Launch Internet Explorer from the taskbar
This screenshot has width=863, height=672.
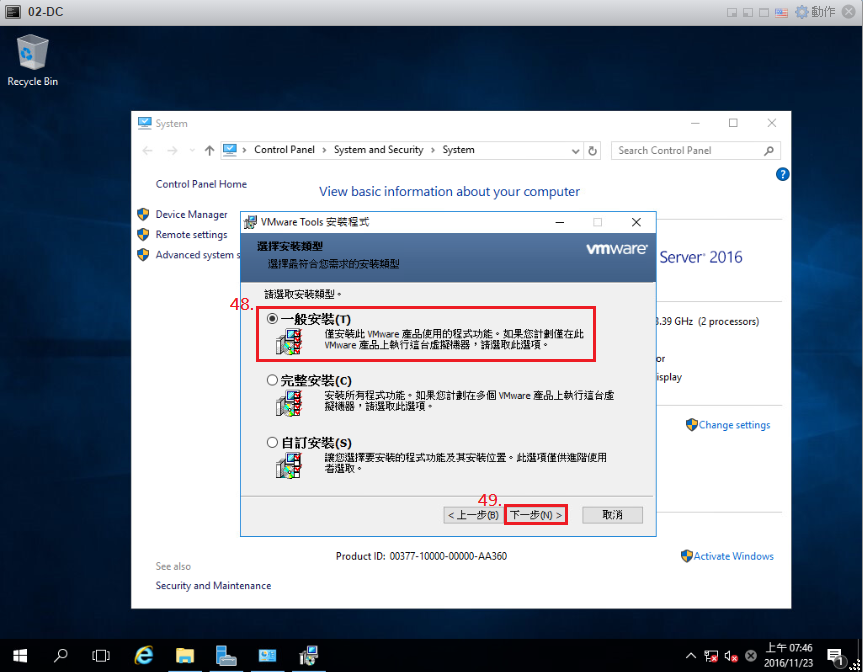[144, 655]
